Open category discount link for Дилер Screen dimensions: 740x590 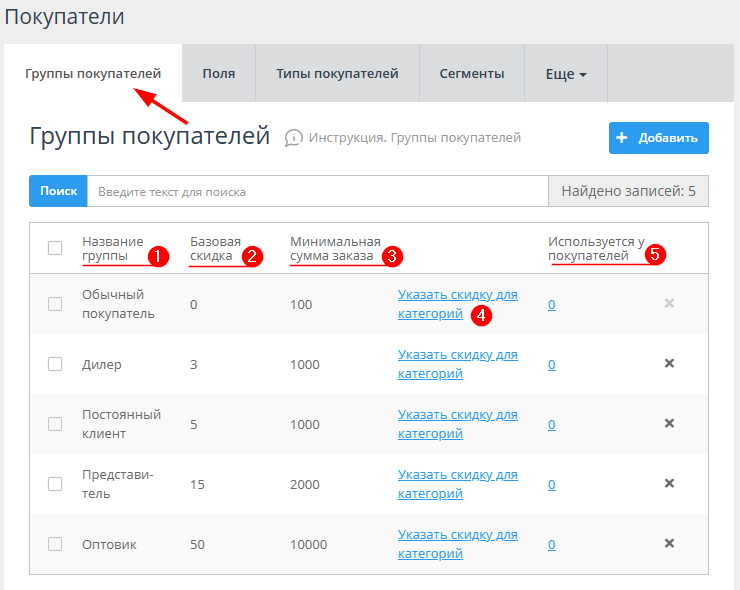point(457,364)
